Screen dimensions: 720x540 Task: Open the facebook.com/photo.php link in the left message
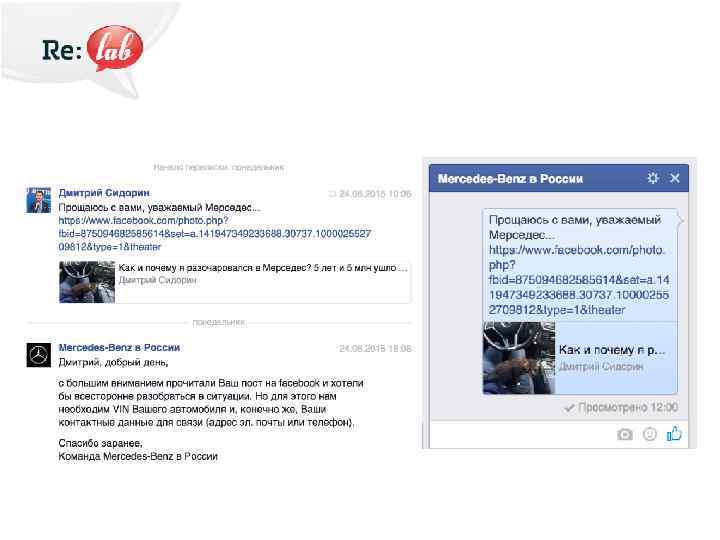pyautogui.click(x=214, y=234)
